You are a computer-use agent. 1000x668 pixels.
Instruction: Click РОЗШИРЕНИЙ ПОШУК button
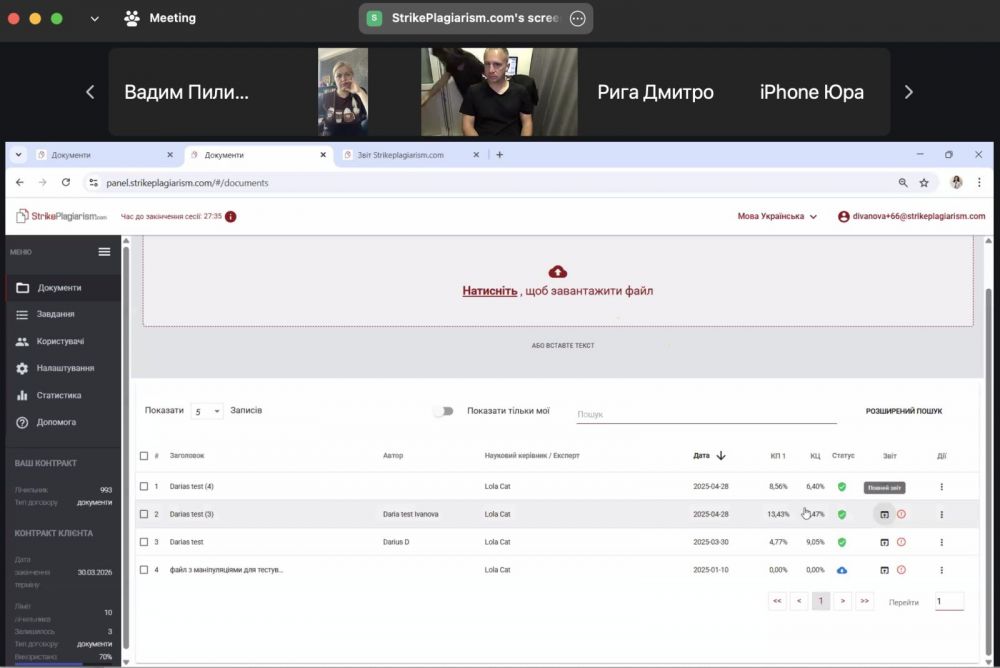[904, 412]
